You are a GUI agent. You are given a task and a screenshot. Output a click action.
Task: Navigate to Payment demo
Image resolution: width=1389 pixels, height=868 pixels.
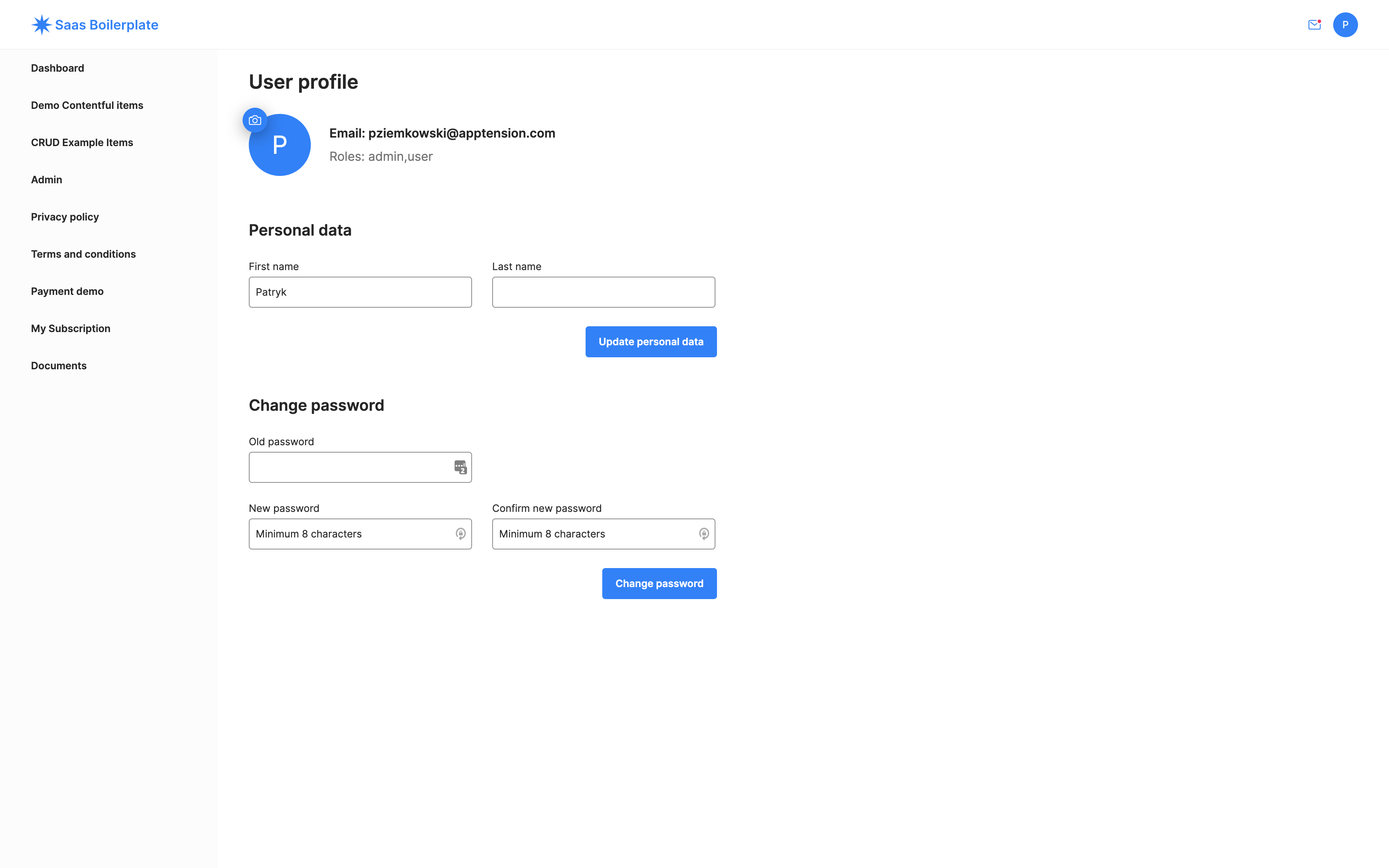point(67,291)
